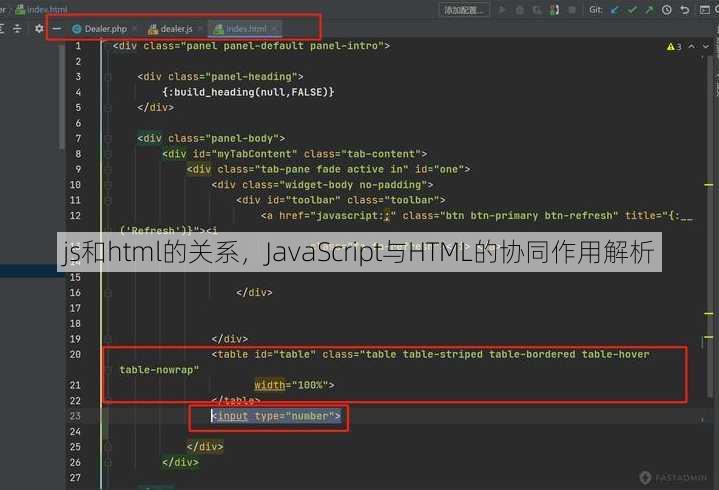Jump to the warning stripe near line 10
Viewport: 719px width, 490px height.
click(709, 185)
